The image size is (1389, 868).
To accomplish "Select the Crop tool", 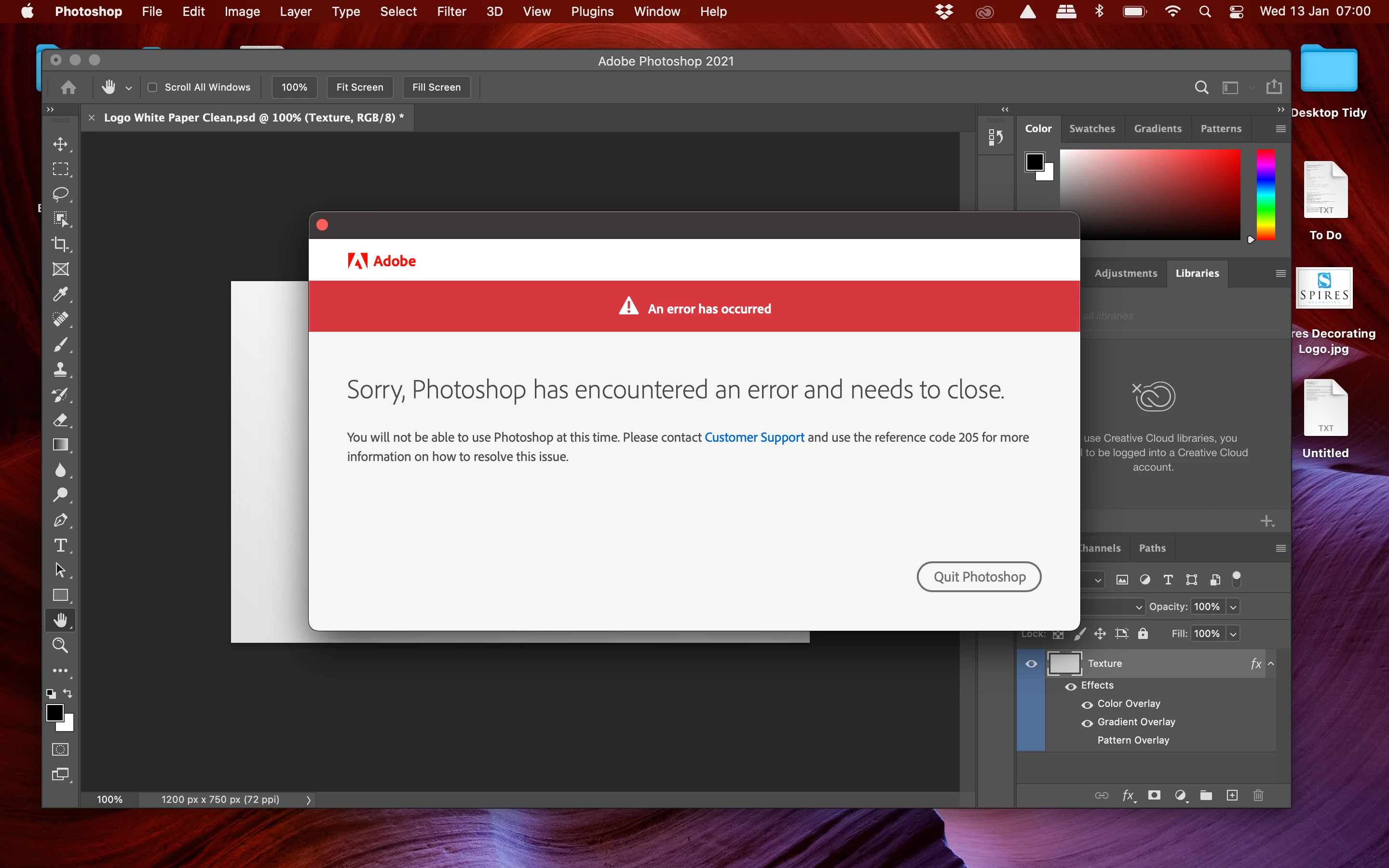I will tap(60, 244).
